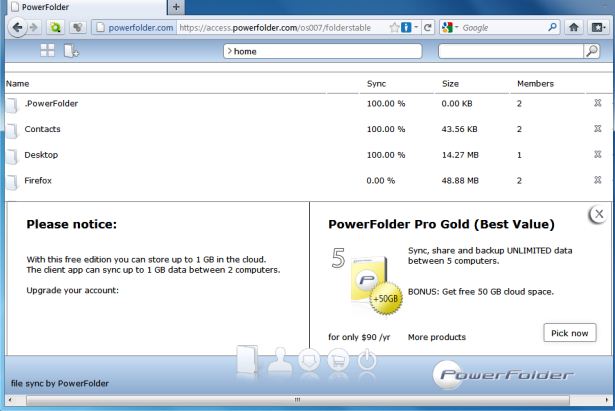This screenshot has width=615, height=411.
Task: Sort folders by the Name column
Action: [x=17, y=84]
